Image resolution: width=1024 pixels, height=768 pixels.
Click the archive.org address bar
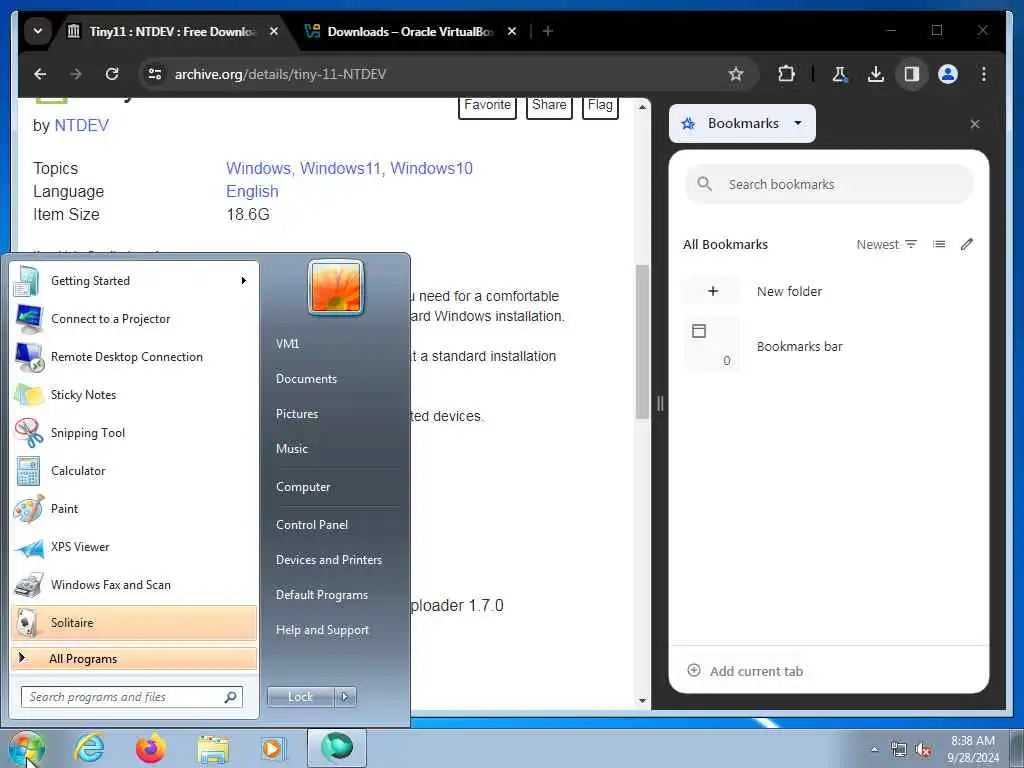[447, 74]
